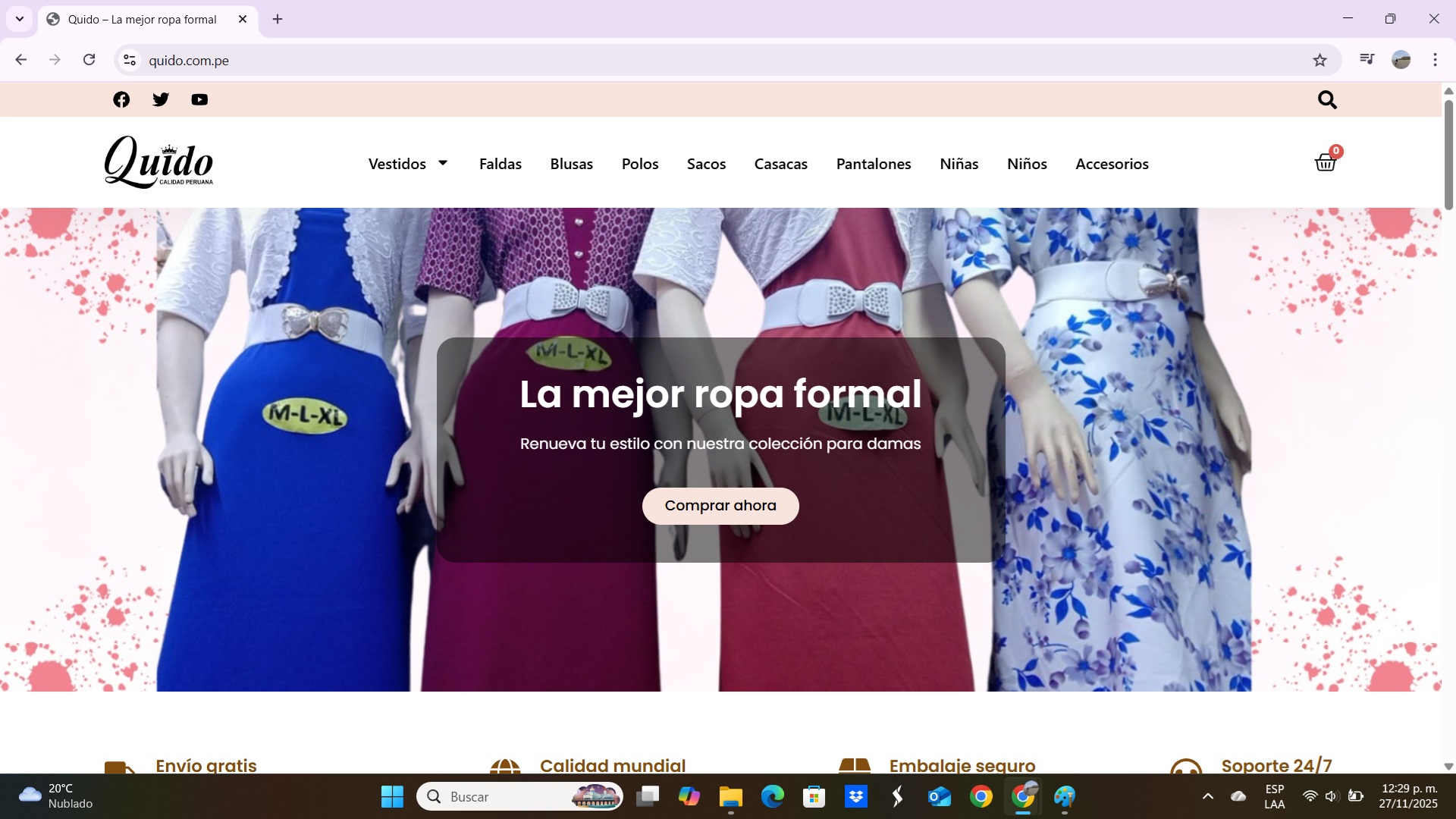This screenshot has height=819, width=1456.
Task: Open the Chrome three-dot menu
Action: pos(1435,60)
